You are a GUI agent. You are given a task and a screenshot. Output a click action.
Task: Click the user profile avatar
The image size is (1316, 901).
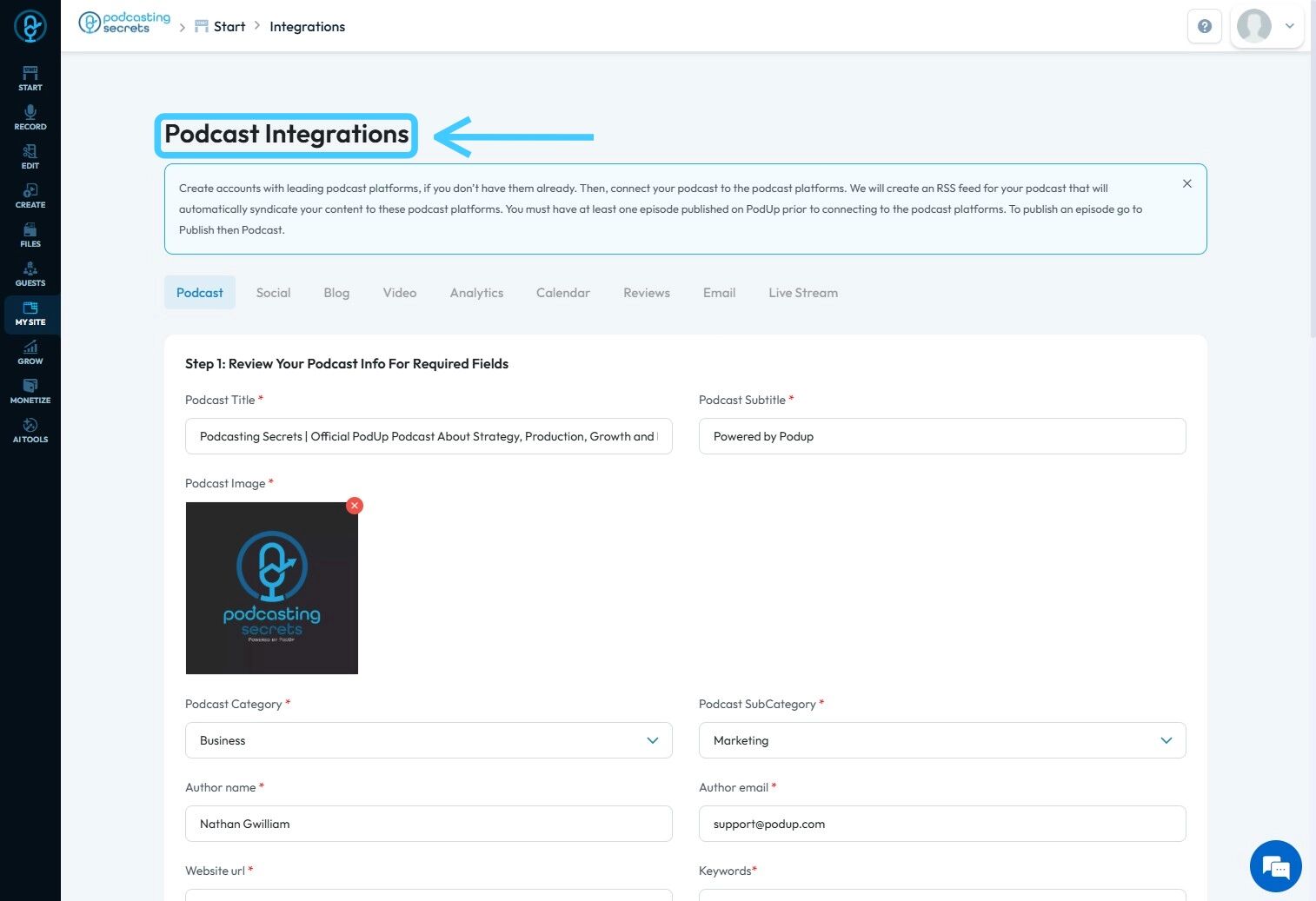pos(1254,26)
